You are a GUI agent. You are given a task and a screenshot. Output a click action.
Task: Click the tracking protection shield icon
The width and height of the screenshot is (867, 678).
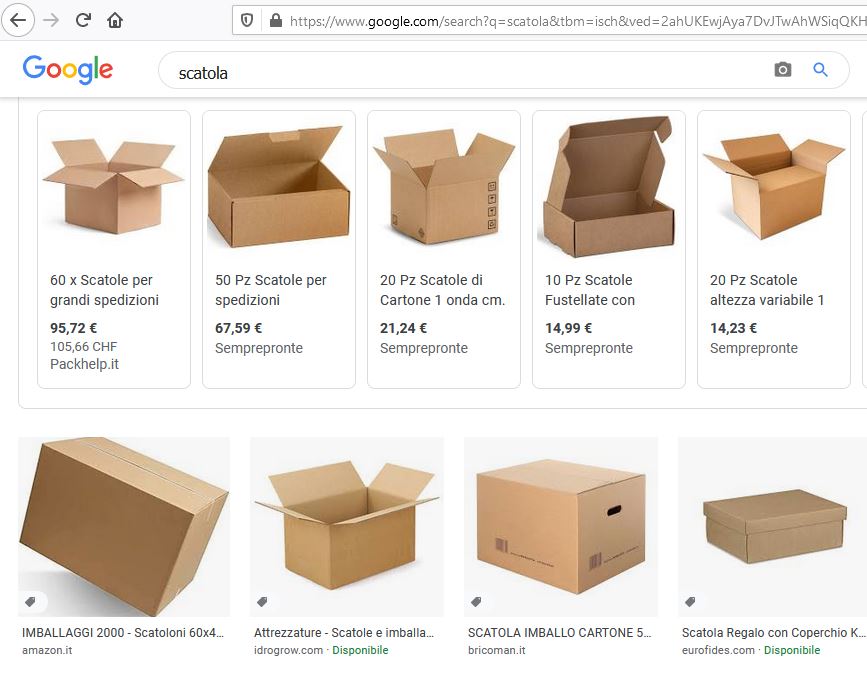coord(248,20)
